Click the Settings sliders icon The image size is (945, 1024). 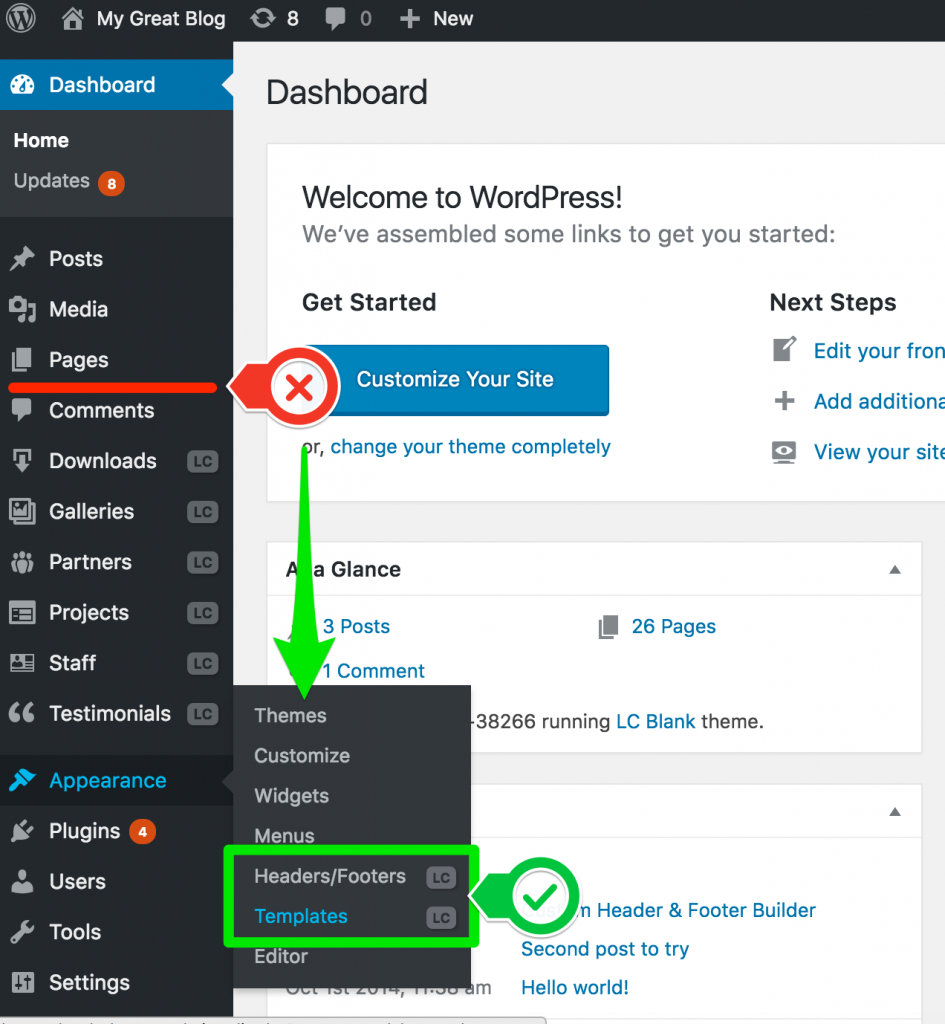point(23,982)
